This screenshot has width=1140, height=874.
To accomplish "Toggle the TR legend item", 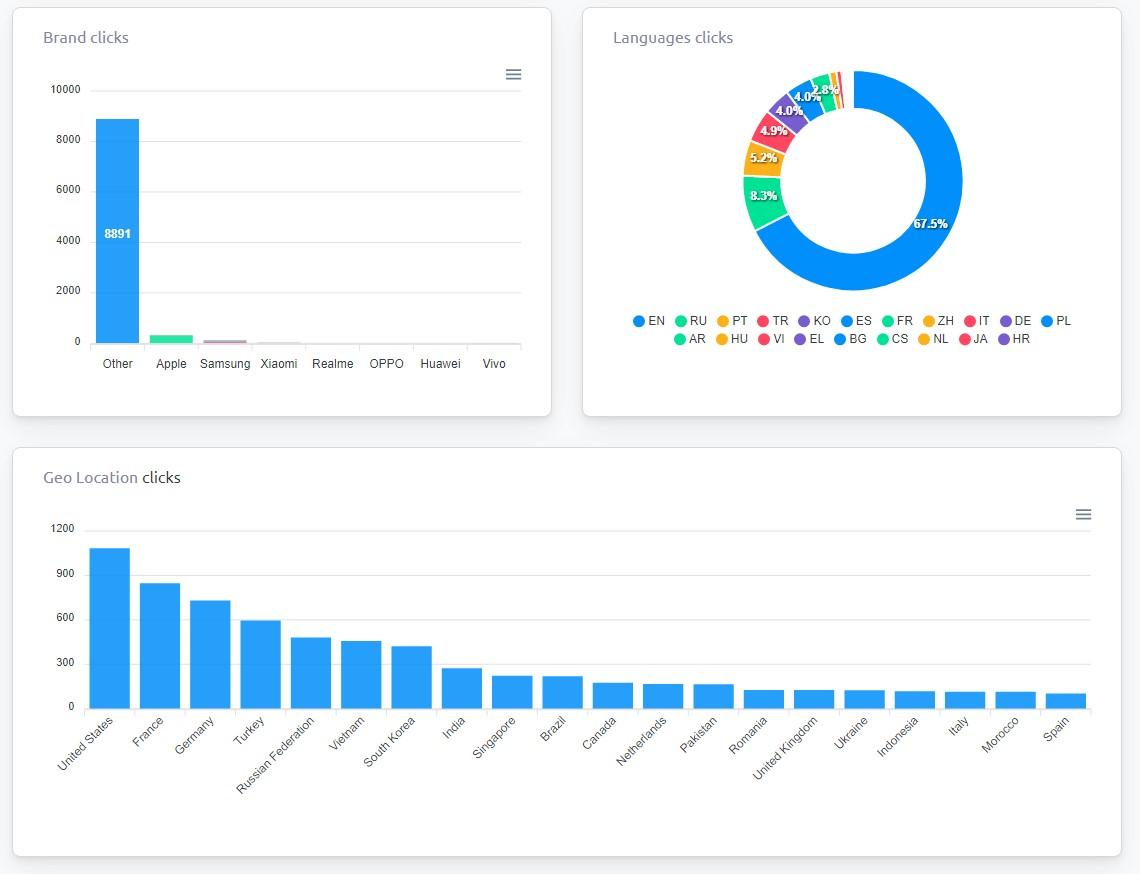I will [774, 320].
